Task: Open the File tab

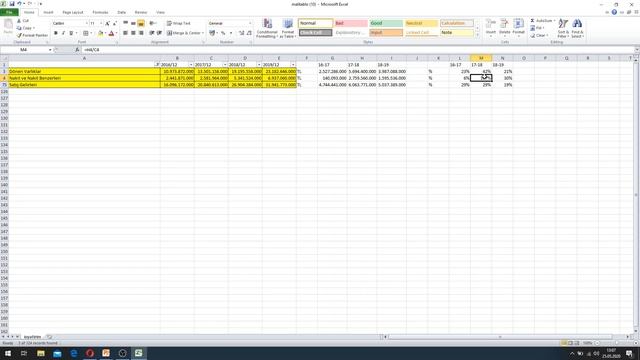Action: pyautogui.click(x=9, y=12)
